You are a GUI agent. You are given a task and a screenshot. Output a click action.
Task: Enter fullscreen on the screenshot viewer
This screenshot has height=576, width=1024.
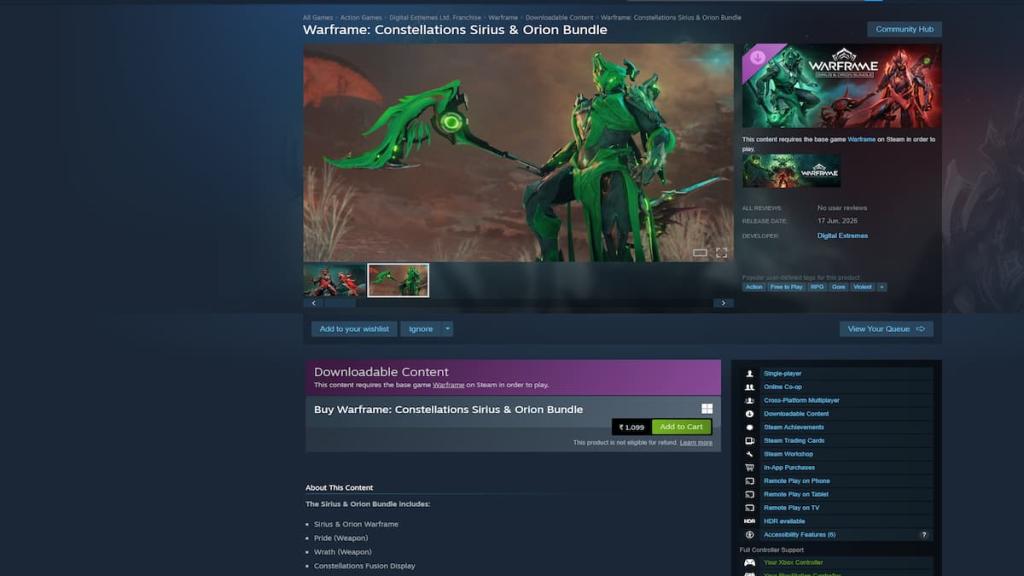point(721,253)
